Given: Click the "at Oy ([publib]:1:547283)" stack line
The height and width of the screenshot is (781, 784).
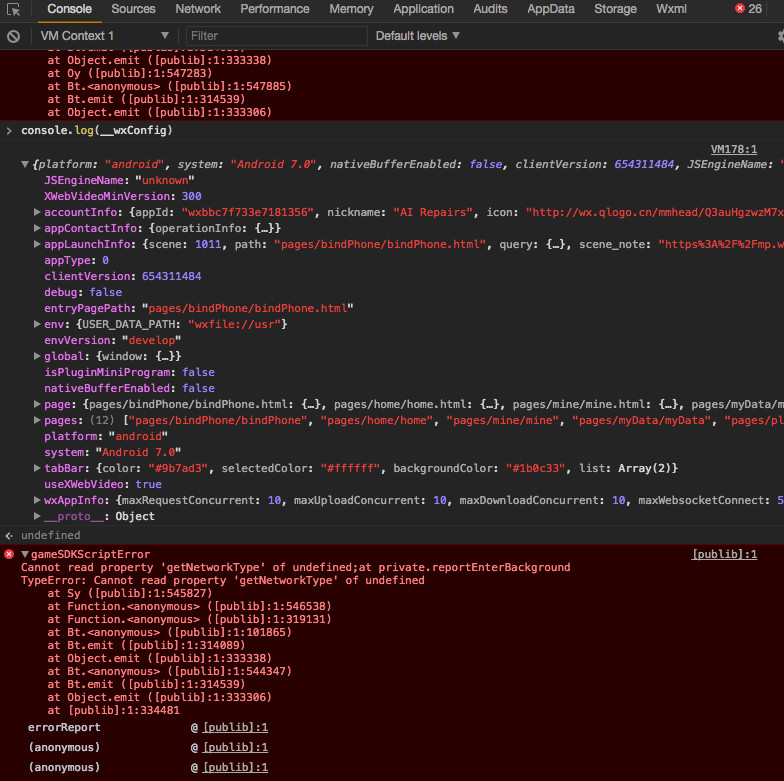Looking at the screenshot, I should [x=130, y=73].
